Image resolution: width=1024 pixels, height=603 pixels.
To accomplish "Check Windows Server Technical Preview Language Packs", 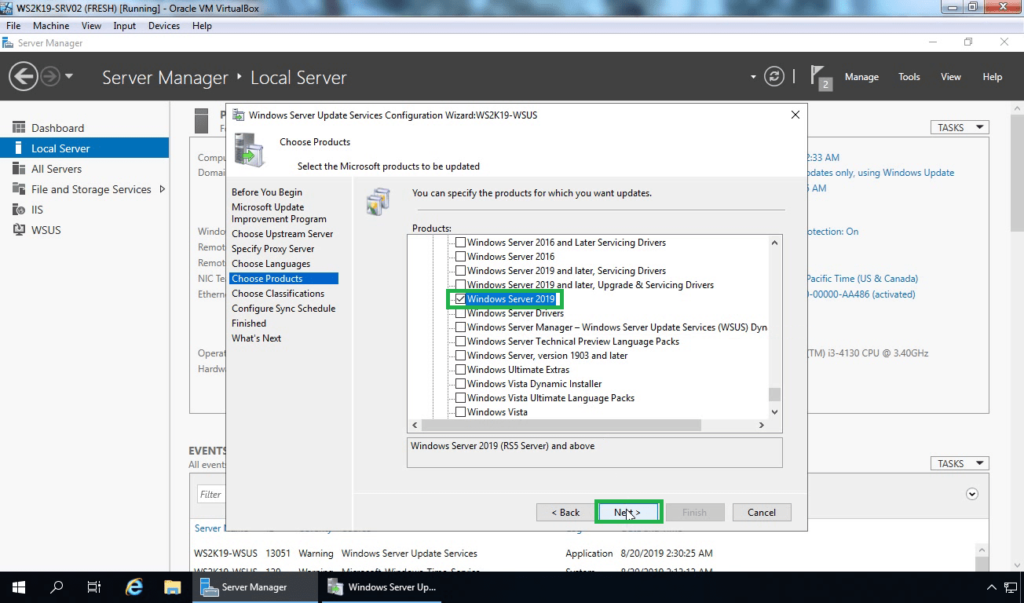I will pos(460,342).
